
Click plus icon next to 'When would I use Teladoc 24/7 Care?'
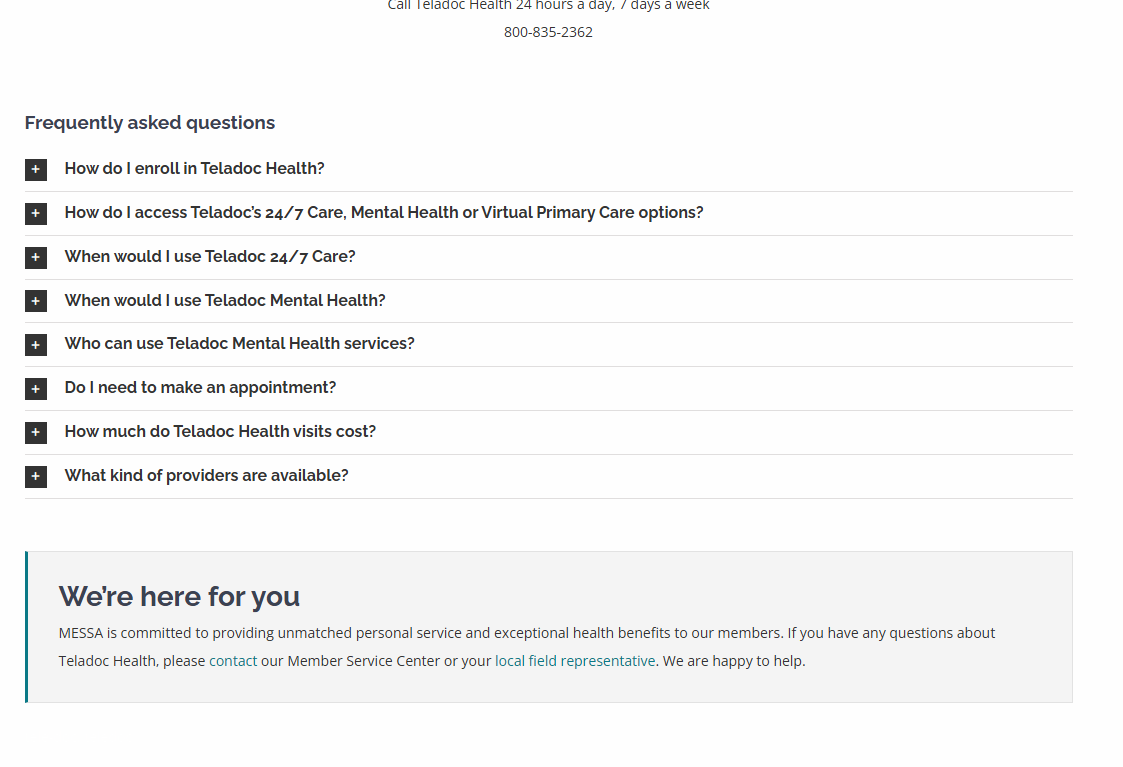pos(36,258)
